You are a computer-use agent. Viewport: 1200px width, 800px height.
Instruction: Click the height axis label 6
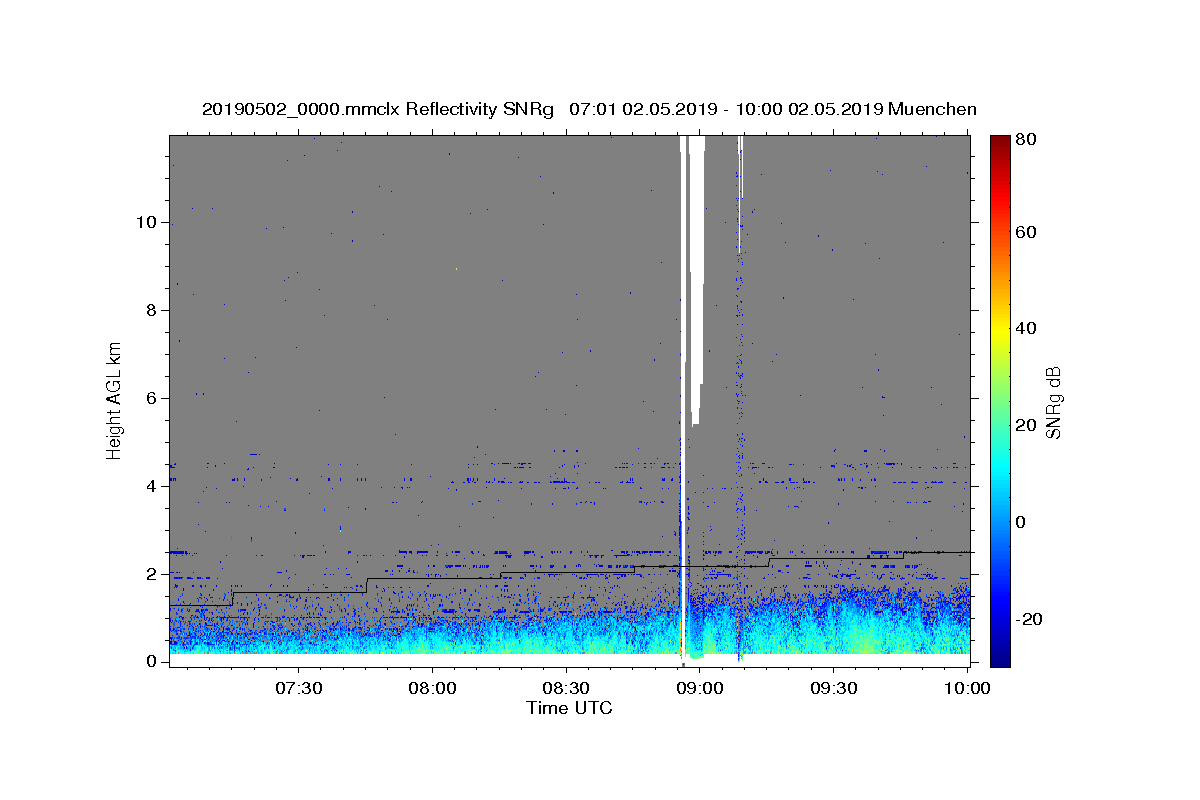pyautogui.click(x=150, y=398)
